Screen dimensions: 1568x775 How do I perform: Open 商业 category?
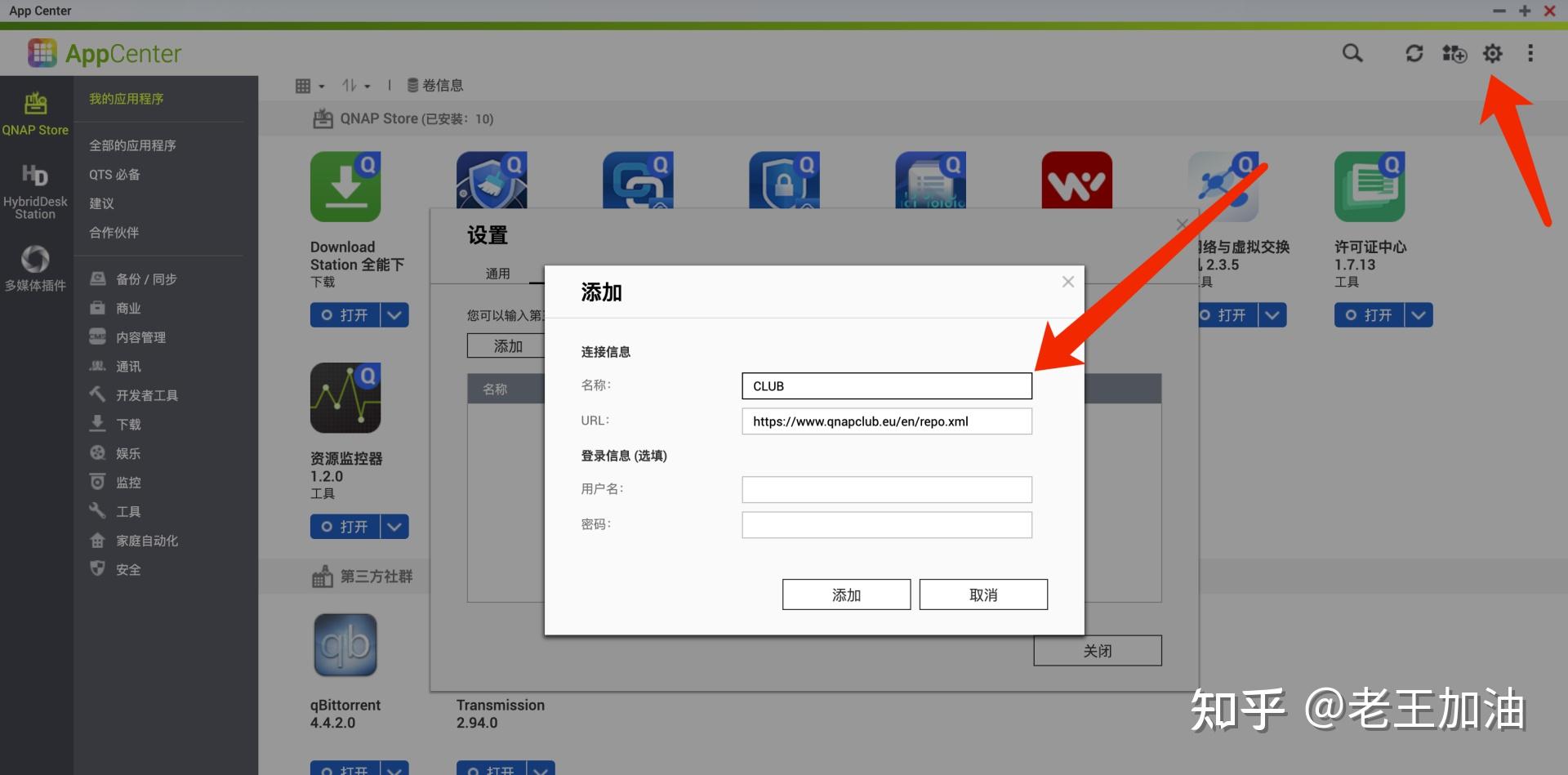(x=115, y=309)
